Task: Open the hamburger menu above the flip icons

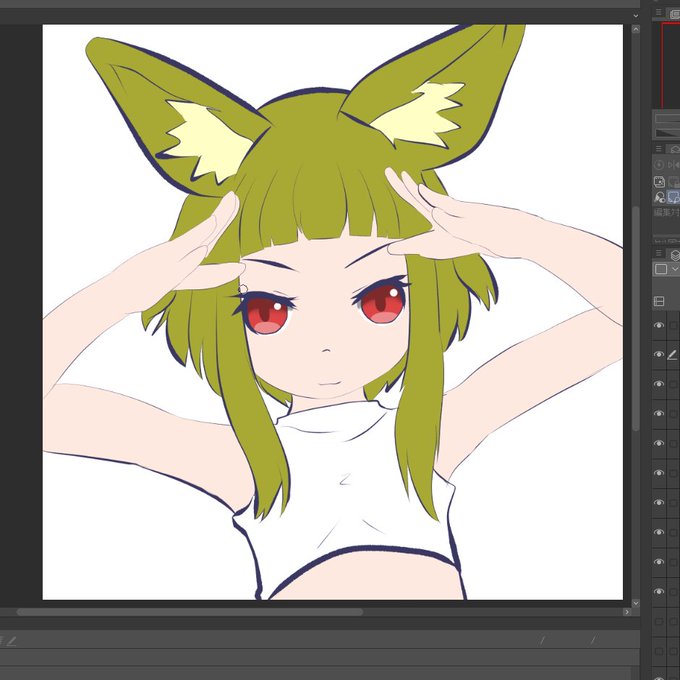Action: click(659, 149)
